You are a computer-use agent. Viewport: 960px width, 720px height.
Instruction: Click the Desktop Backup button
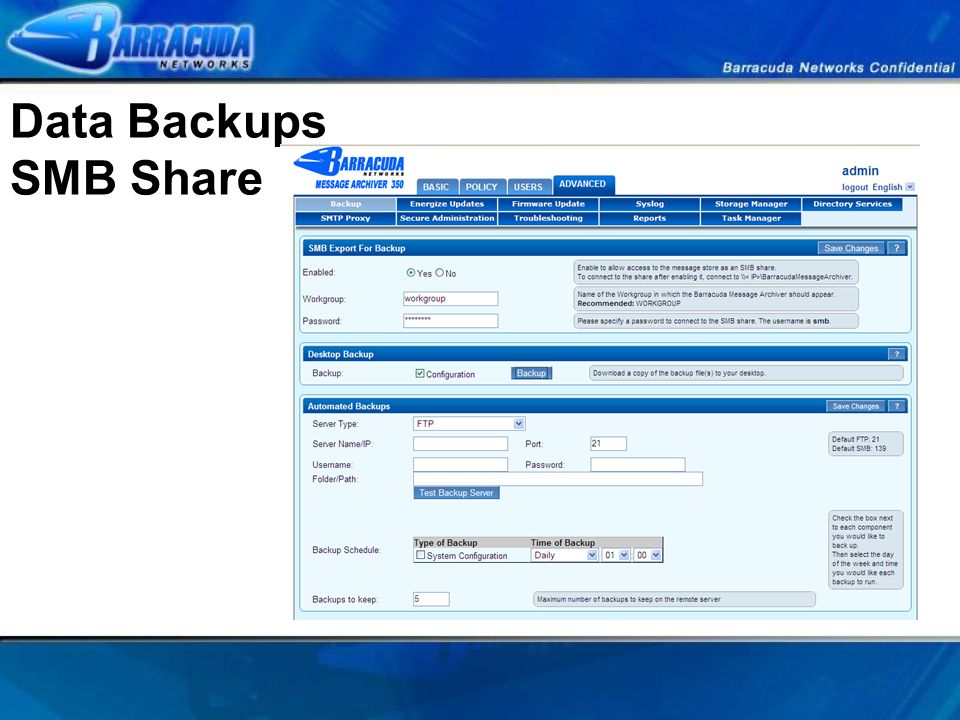coord(531,373)
